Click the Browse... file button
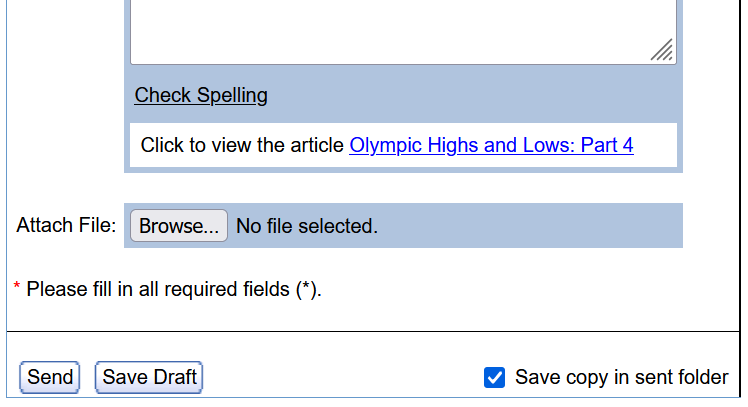Image resolution: width=748 pixels, height=407 pixels. coord(179,226)
